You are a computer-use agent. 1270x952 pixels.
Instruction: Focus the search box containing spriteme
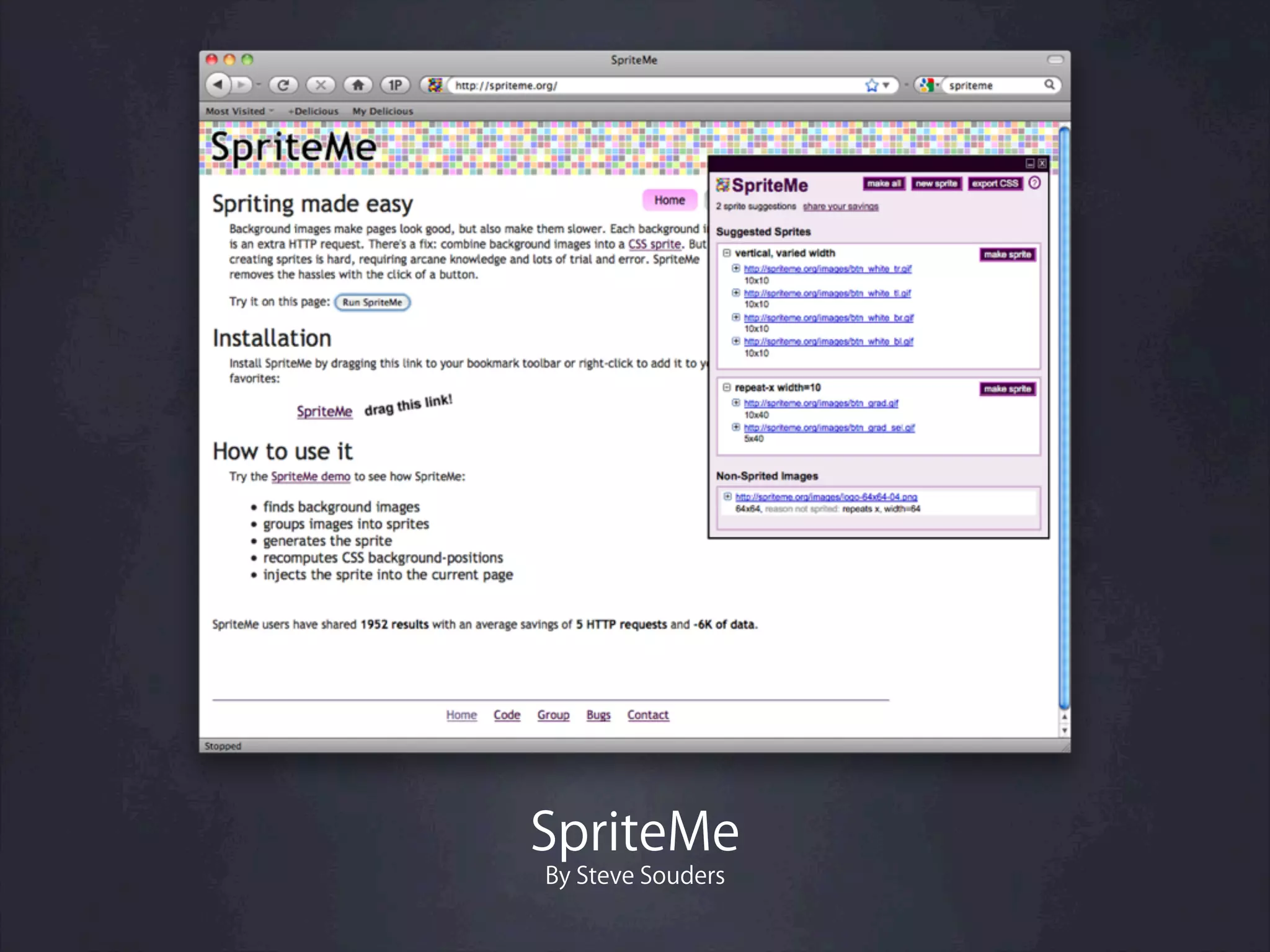click(993, 86)
